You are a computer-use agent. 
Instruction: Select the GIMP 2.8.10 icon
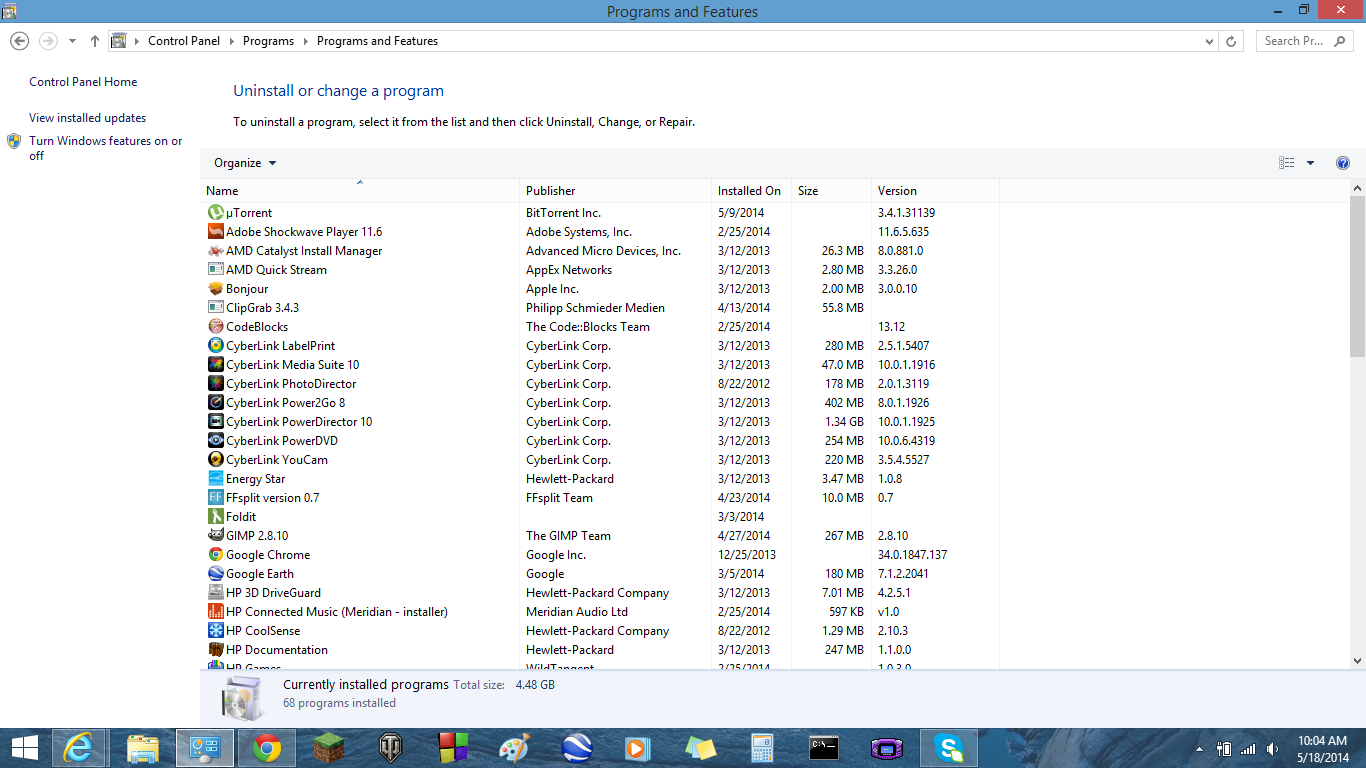[215, 535]
